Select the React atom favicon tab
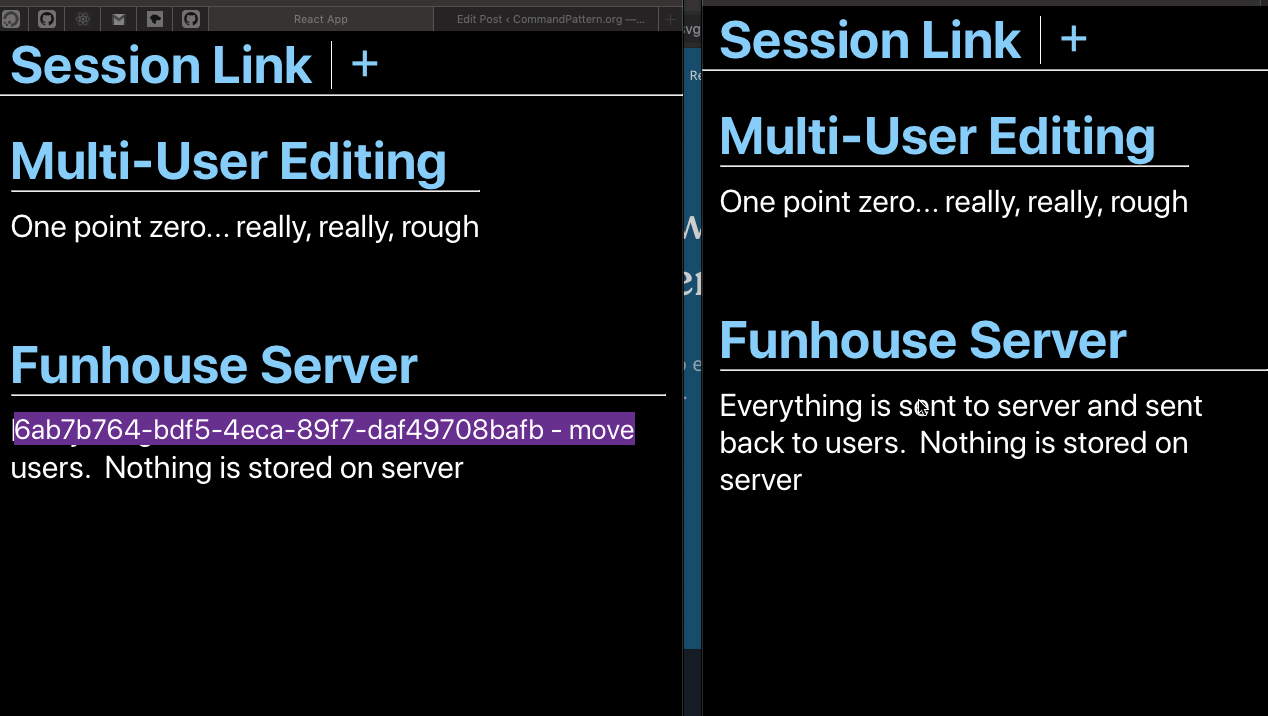Image resolution: width=1268 pixels, height=716 pixels. click(82, 18)
